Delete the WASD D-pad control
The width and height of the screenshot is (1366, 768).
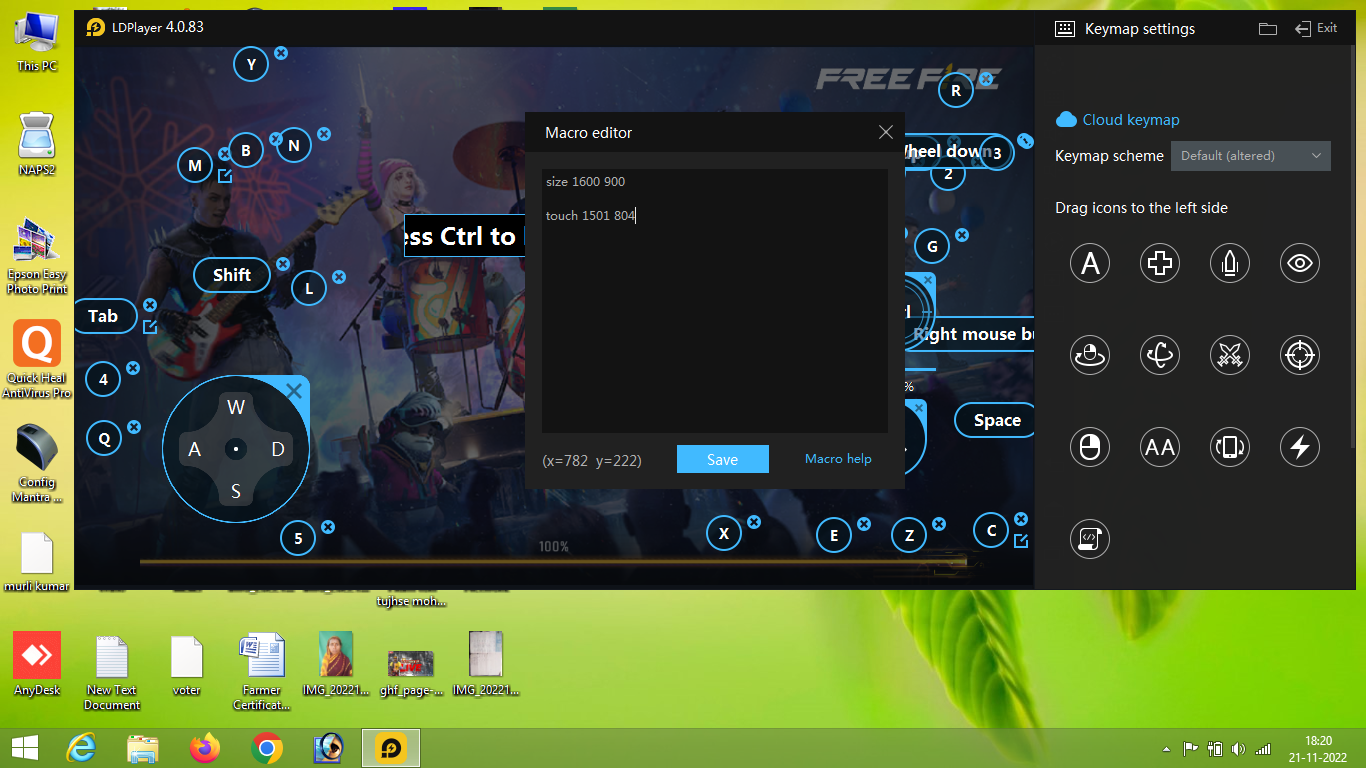coord(294,391)
